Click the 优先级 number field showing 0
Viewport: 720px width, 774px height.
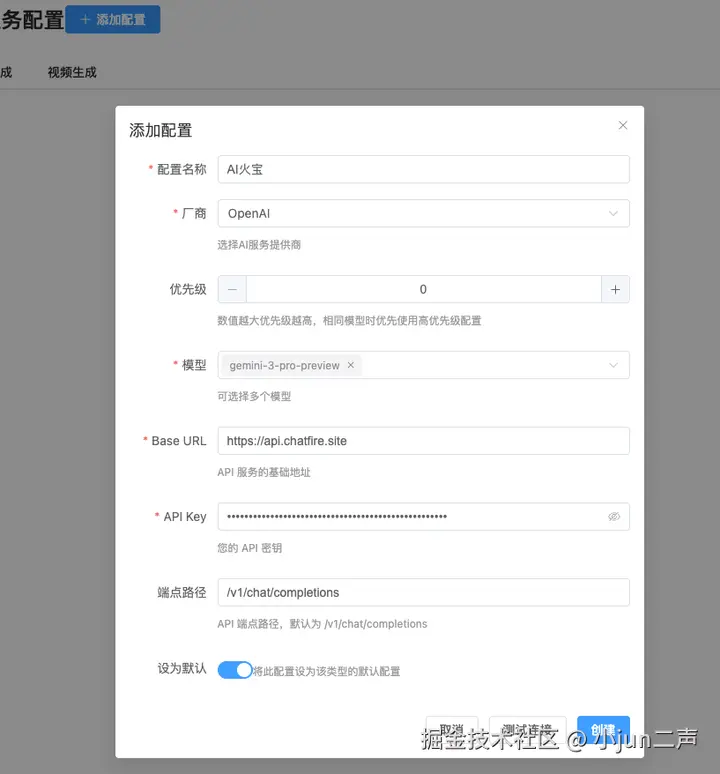[x=423, y=289]
